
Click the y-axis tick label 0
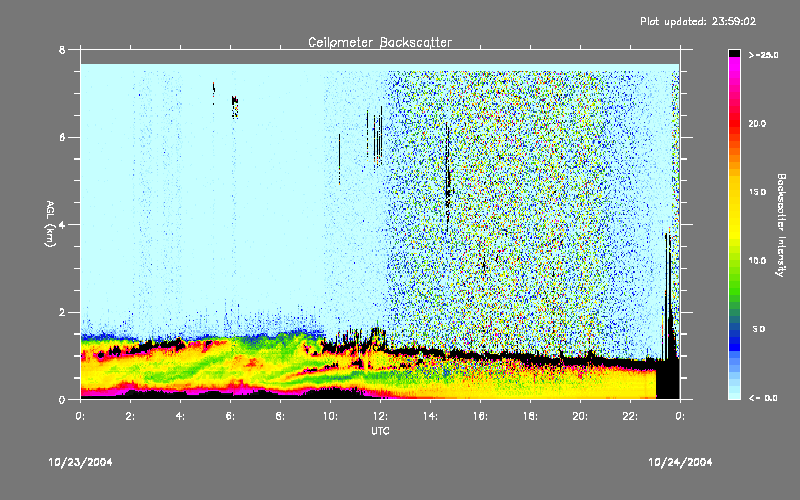point(62,399)
